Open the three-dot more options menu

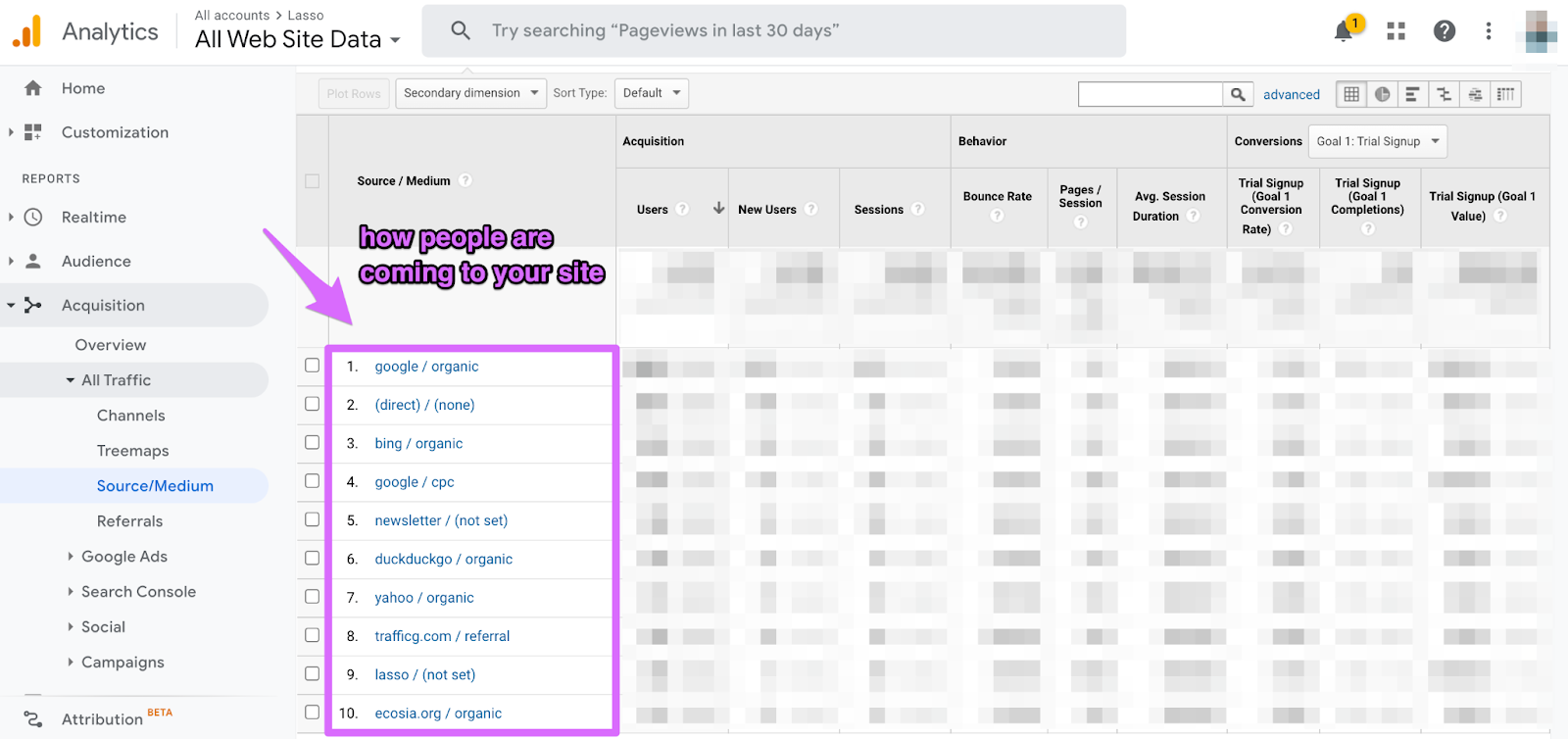point(1489,31)
